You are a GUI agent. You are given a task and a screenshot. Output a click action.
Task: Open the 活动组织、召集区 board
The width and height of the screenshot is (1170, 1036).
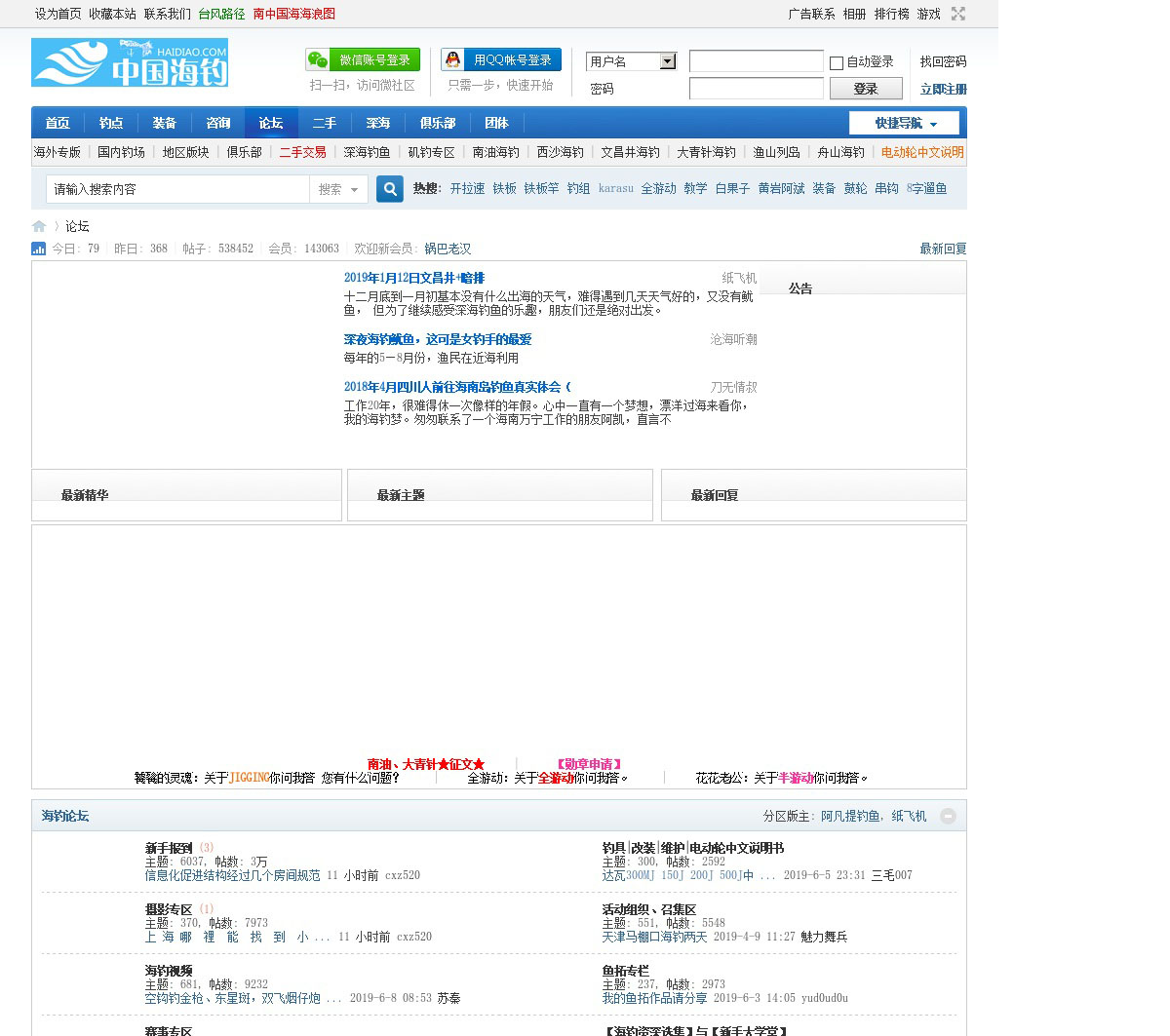pos(648,909)
